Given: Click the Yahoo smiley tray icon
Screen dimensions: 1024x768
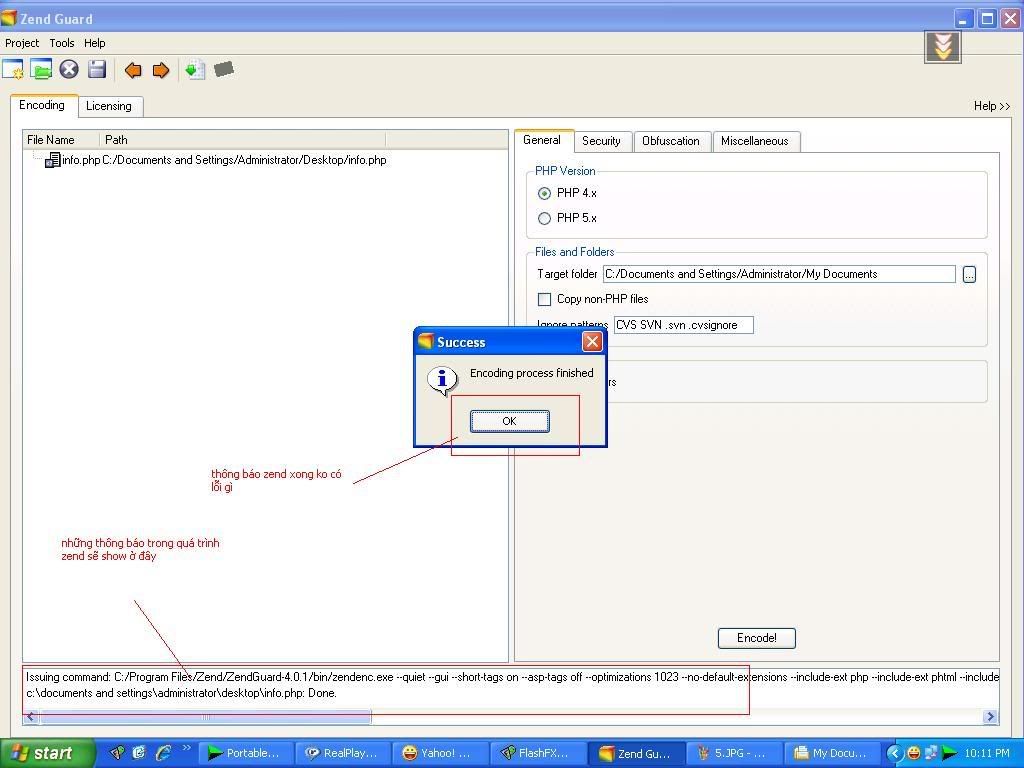Looking at the screenshot, I should pyautogui.click(x=914, y=753).
